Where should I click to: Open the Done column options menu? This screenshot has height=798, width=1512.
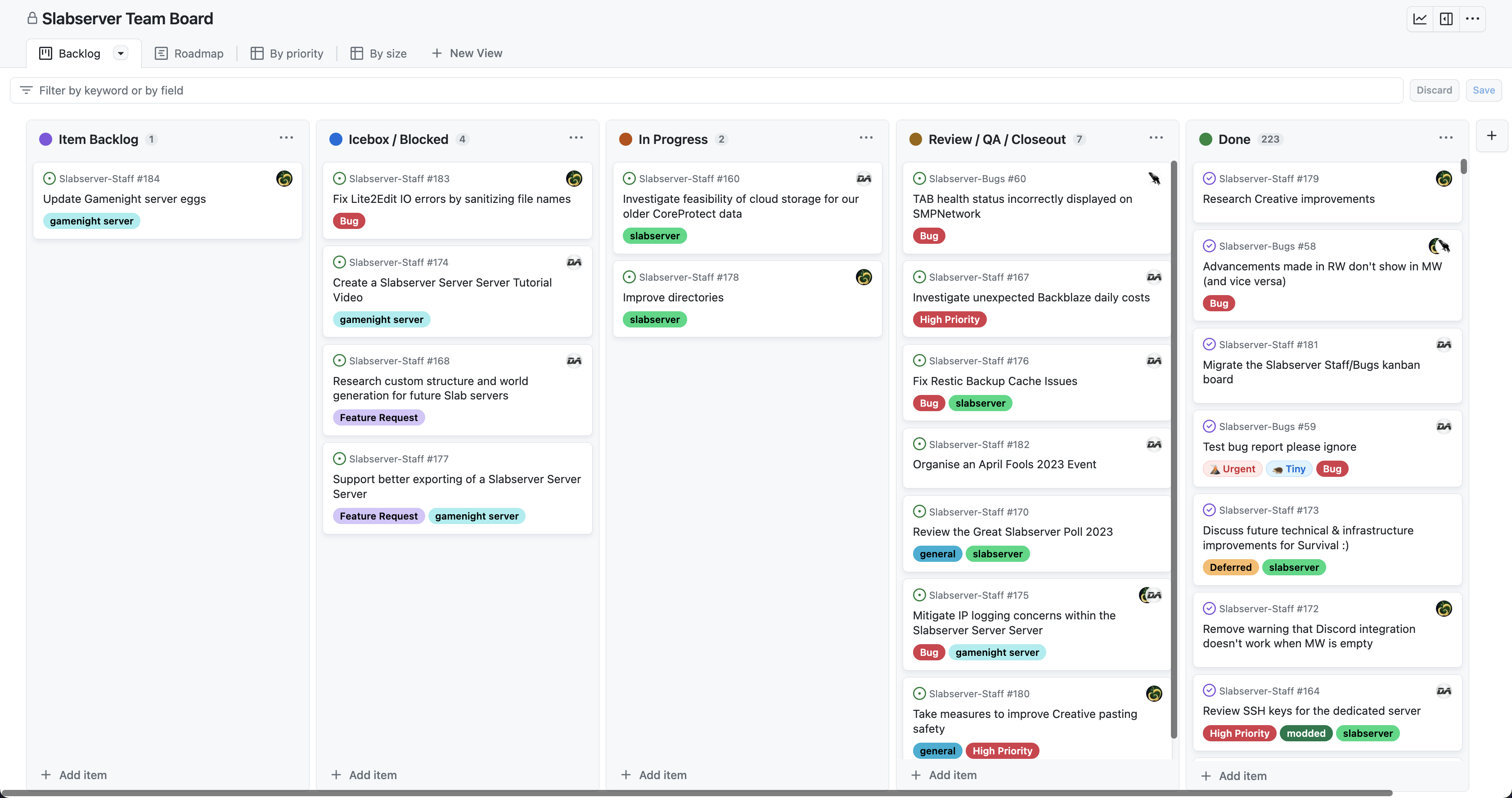pos(1446,138)
